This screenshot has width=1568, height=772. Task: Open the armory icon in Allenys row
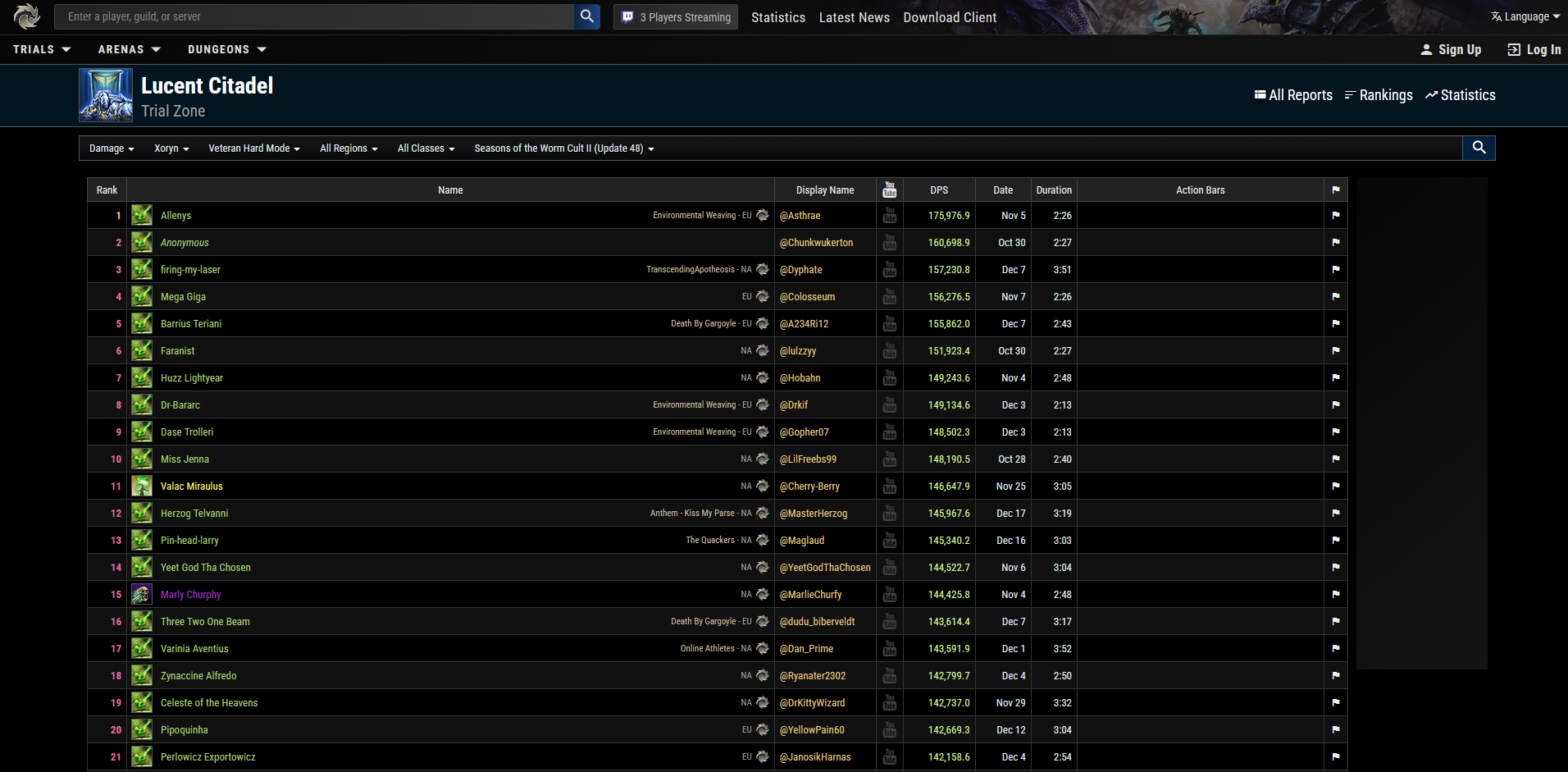(x=763, y=215)
